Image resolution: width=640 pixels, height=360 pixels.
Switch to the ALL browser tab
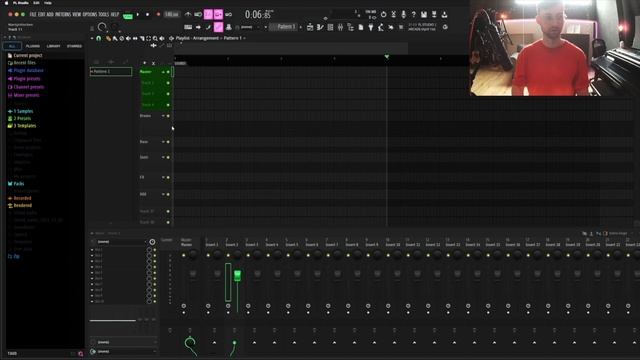[x=12, y=46]
